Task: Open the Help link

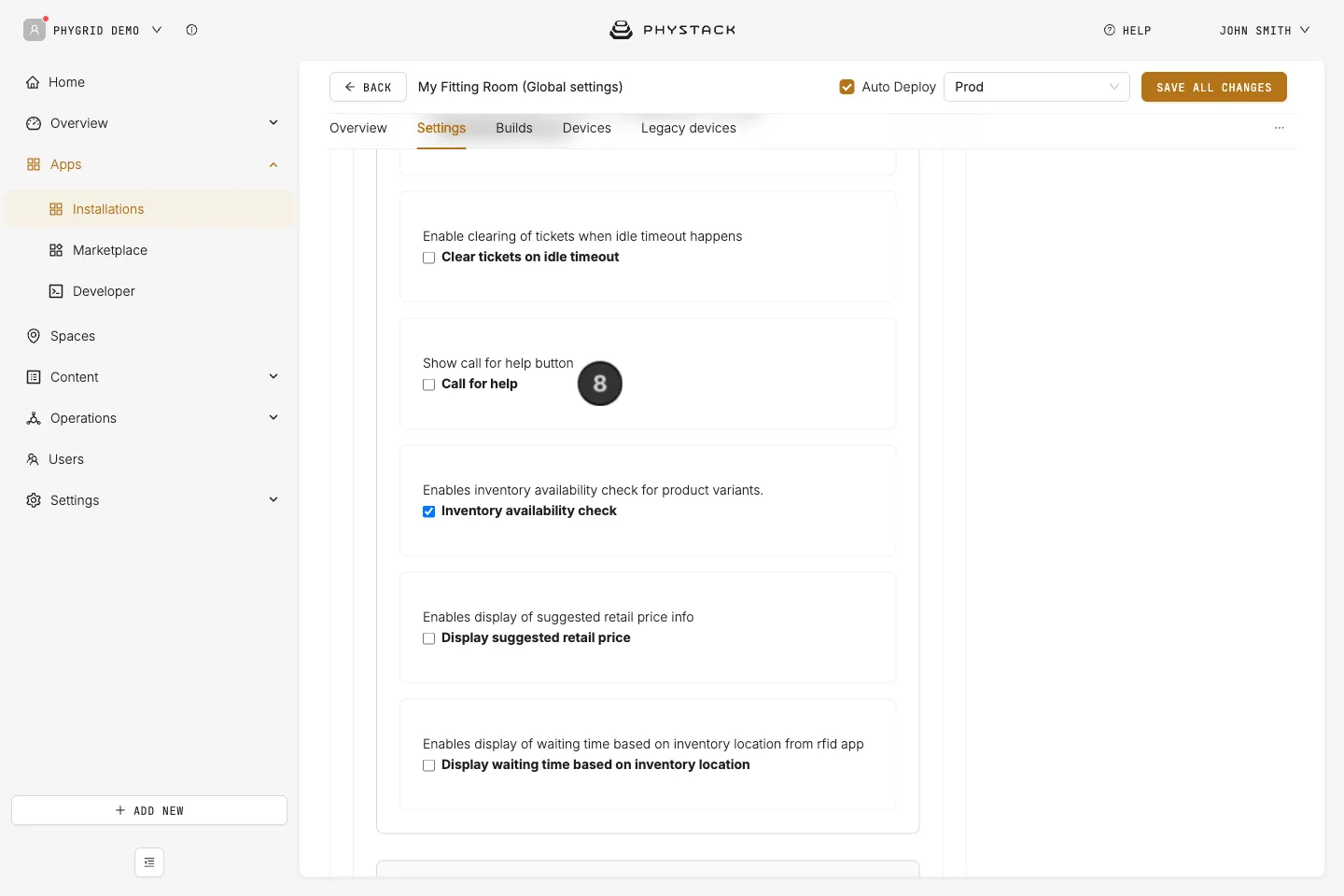Action: [1127, 30]
